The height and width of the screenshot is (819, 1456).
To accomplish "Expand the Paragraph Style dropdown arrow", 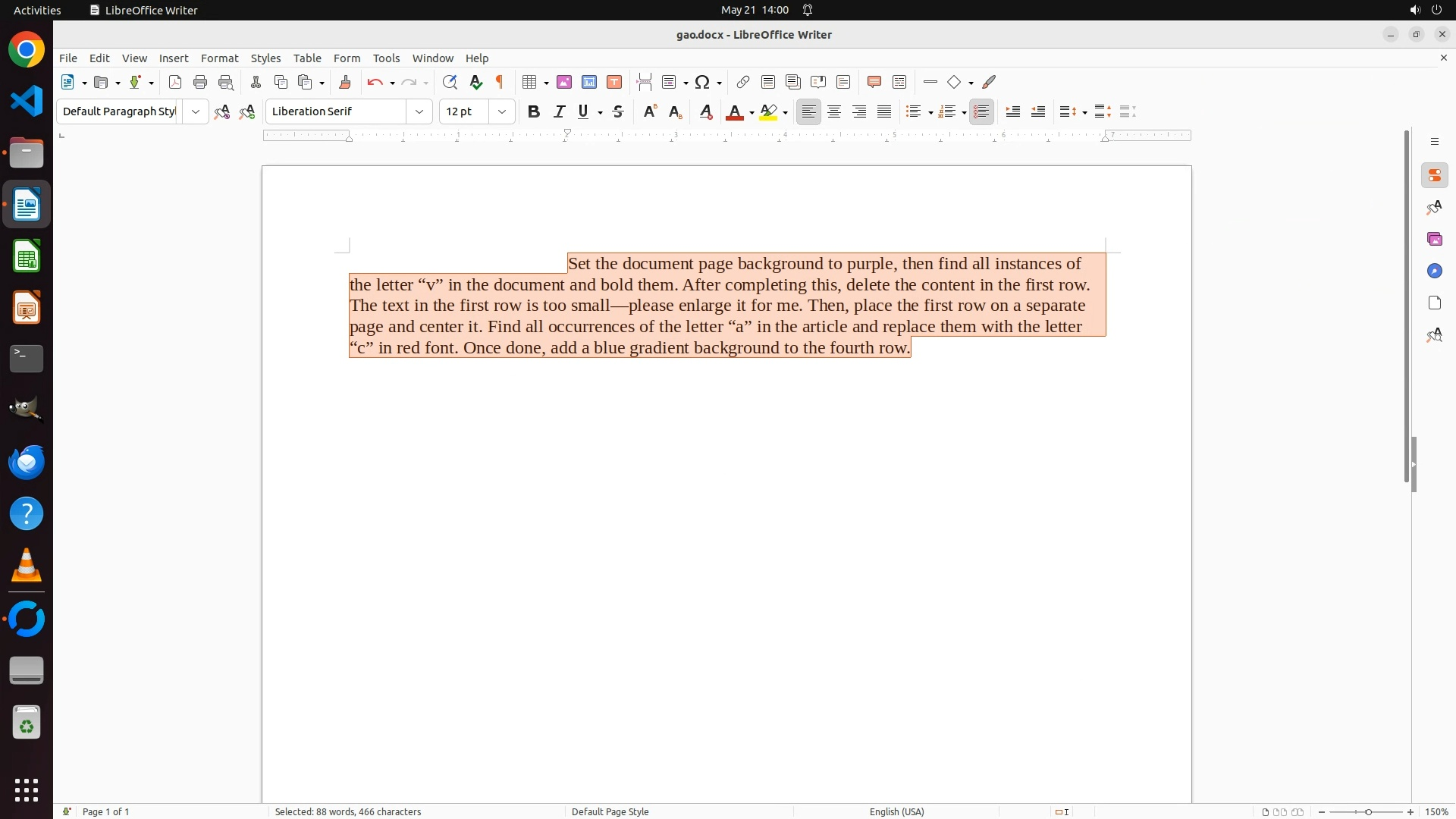I will 196,111.
